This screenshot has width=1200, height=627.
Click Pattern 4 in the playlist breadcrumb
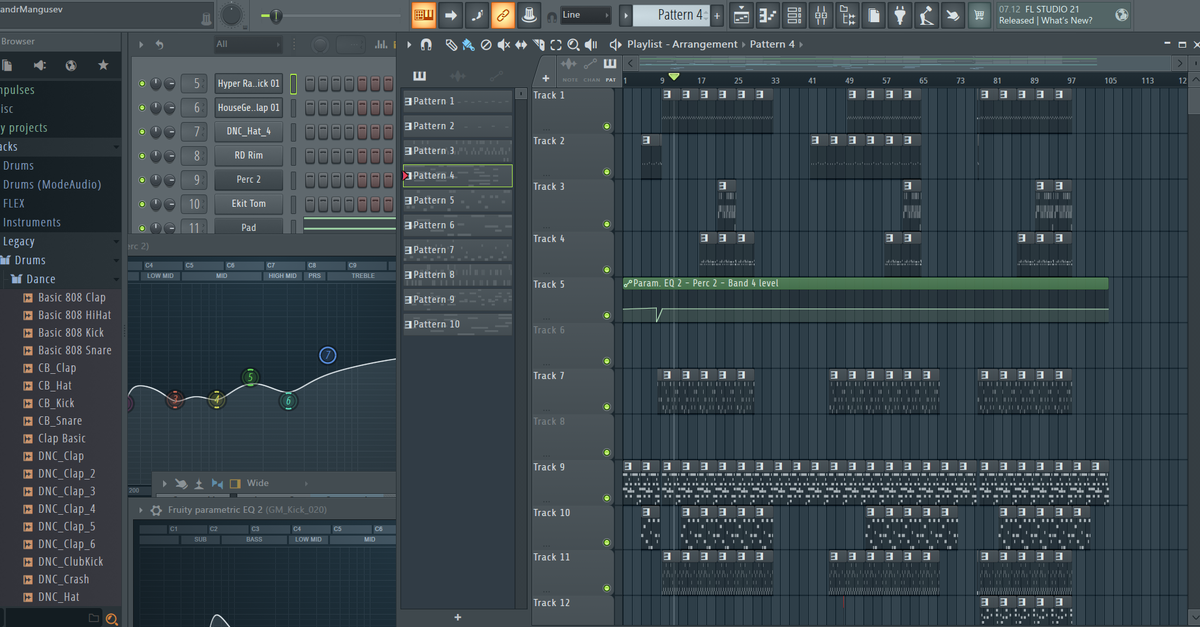pyautogui.click(x=772, y=44)
